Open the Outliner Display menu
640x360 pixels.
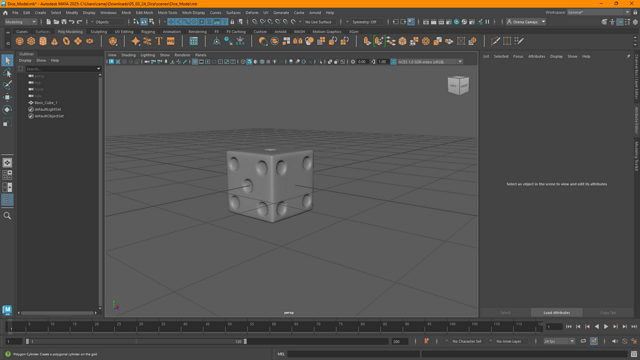tap(25, 60)
